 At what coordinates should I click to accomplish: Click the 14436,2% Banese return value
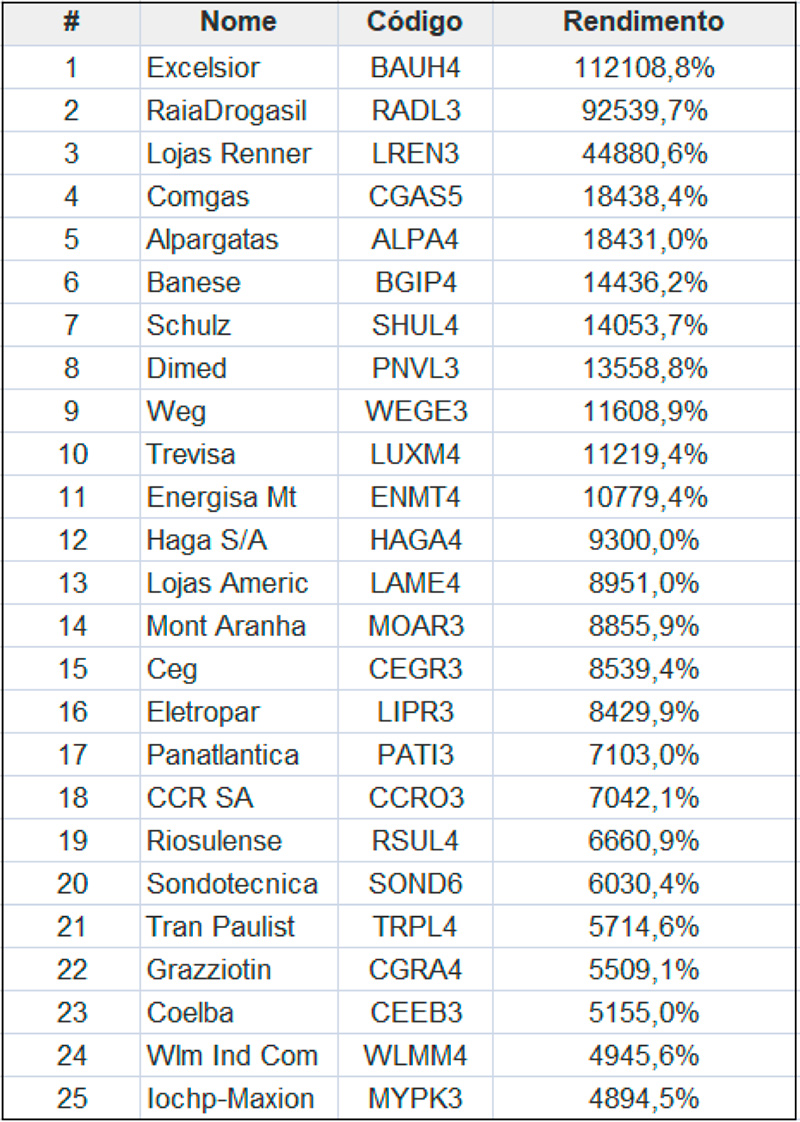(x=644, y=283)
